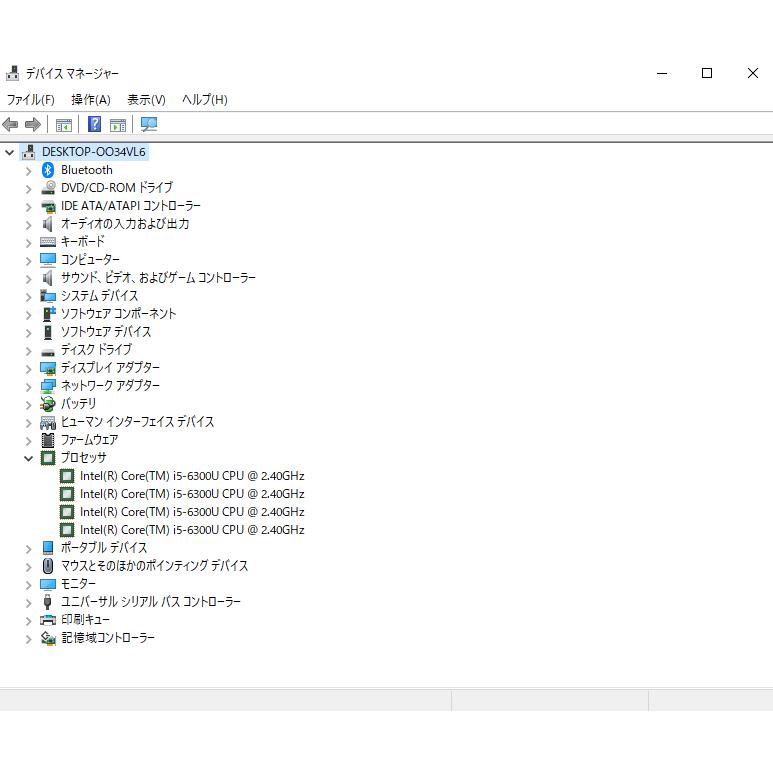Expand the ネットワーク アダプター category
773x773 pixels.
(29, 386)
